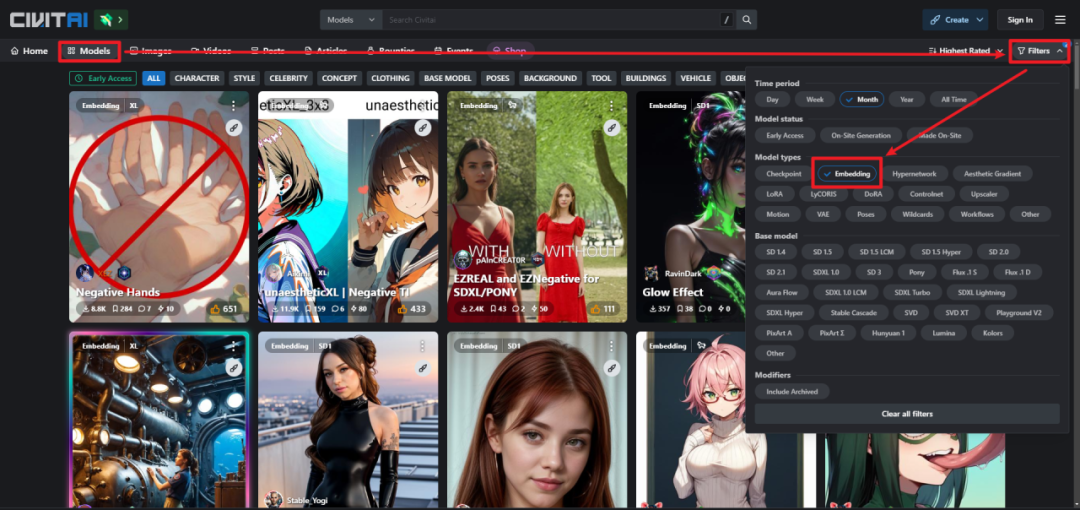Collapse the Filters panel

click(1039, 51)
